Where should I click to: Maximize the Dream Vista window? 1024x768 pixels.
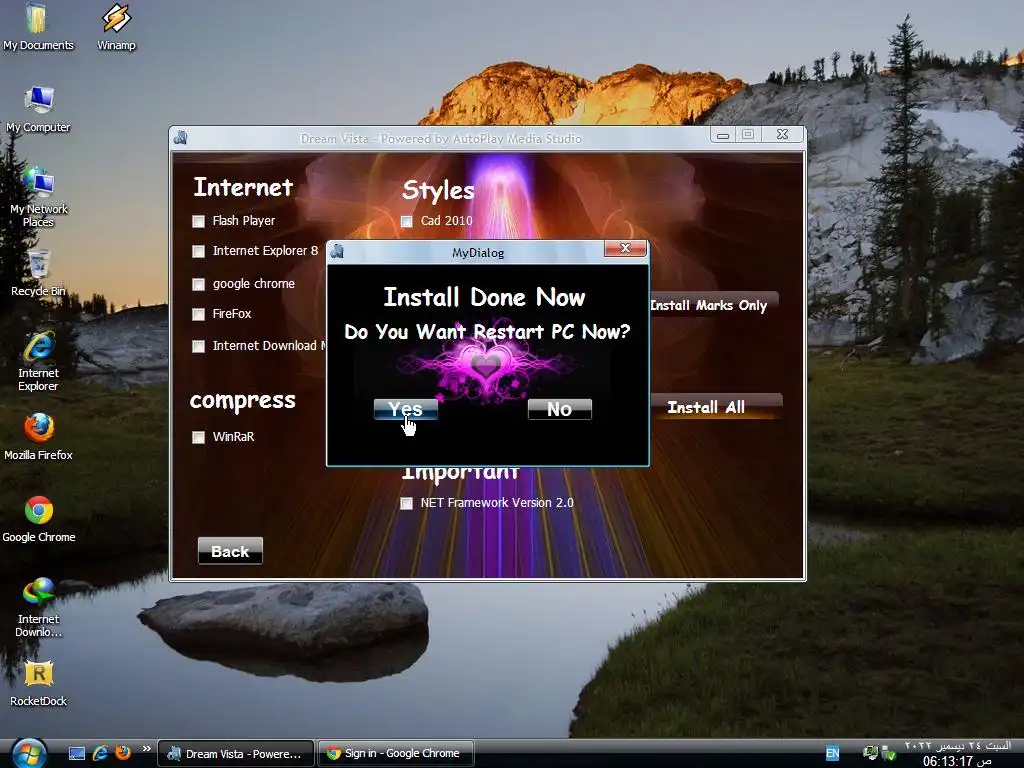click(x=748, y=135)
